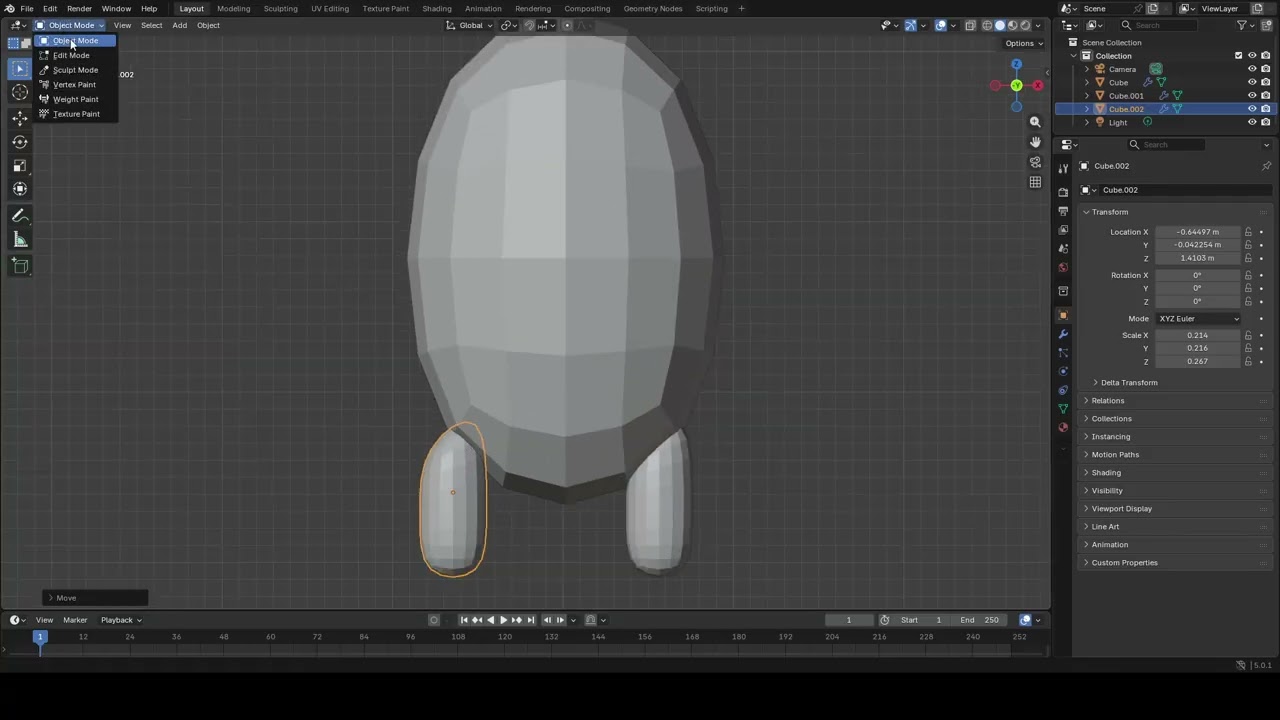Viewport: 1280px width, 720px height.
Task: Hide the Camera object via eye icon
Action: click(x=1252, y=69)
